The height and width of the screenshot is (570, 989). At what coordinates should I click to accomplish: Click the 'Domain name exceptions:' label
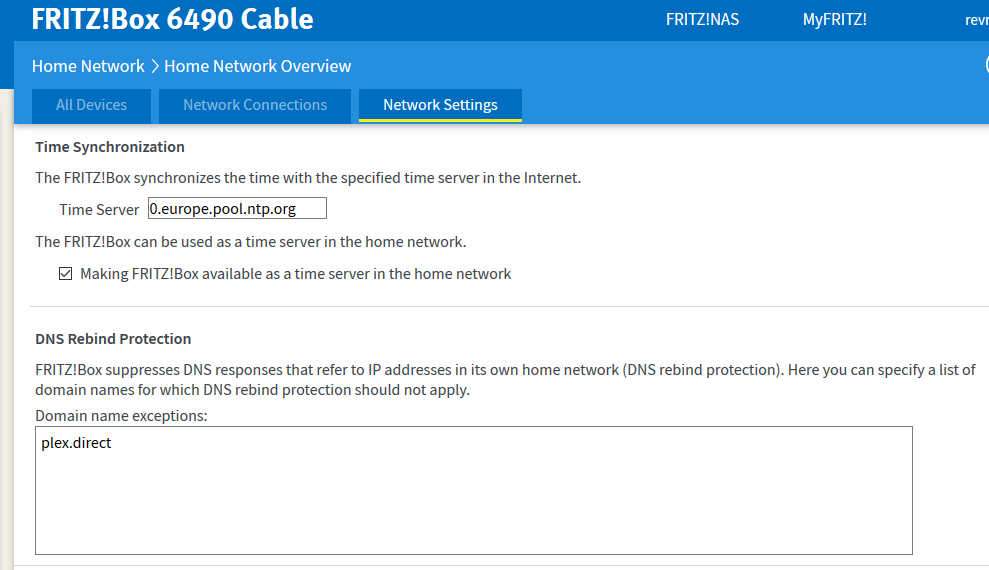(121, 415)
